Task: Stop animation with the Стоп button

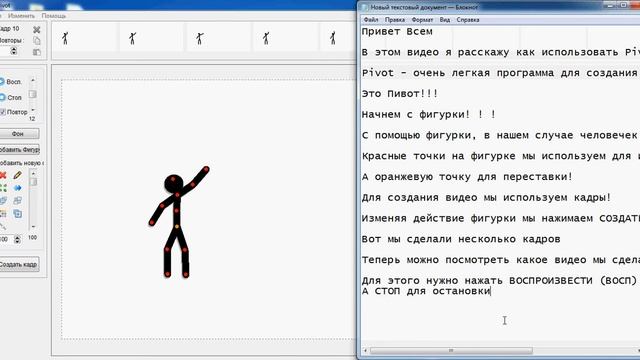Action: pos(11,98)
